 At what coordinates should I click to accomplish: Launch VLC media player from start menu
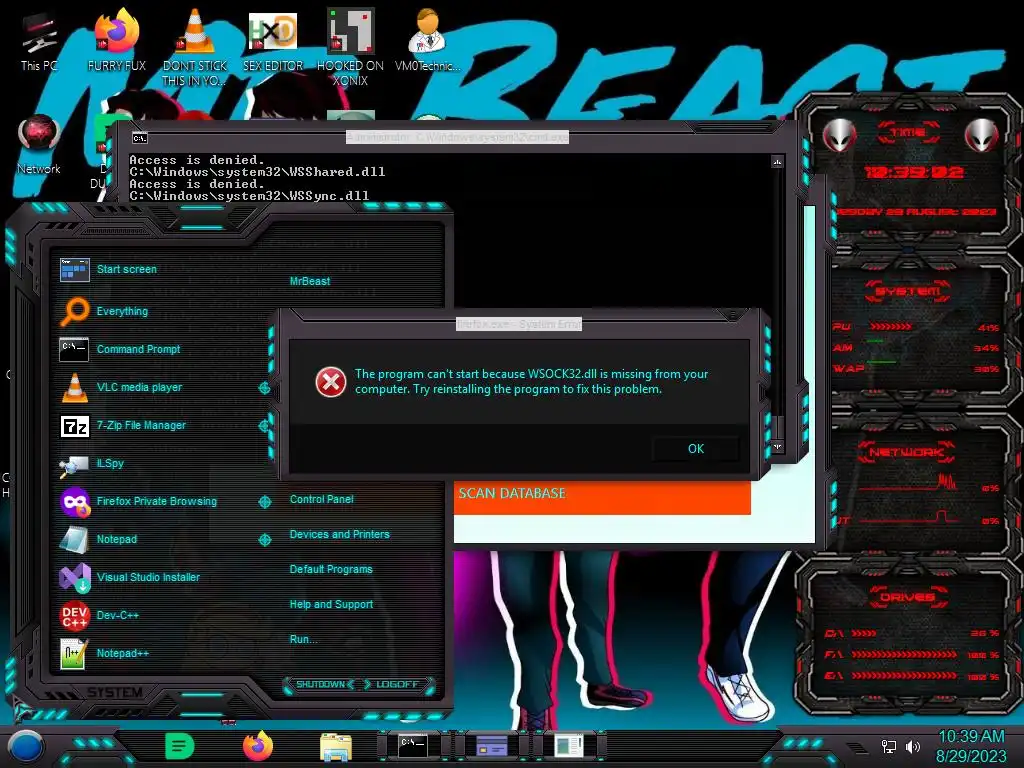tap(121, 387)
